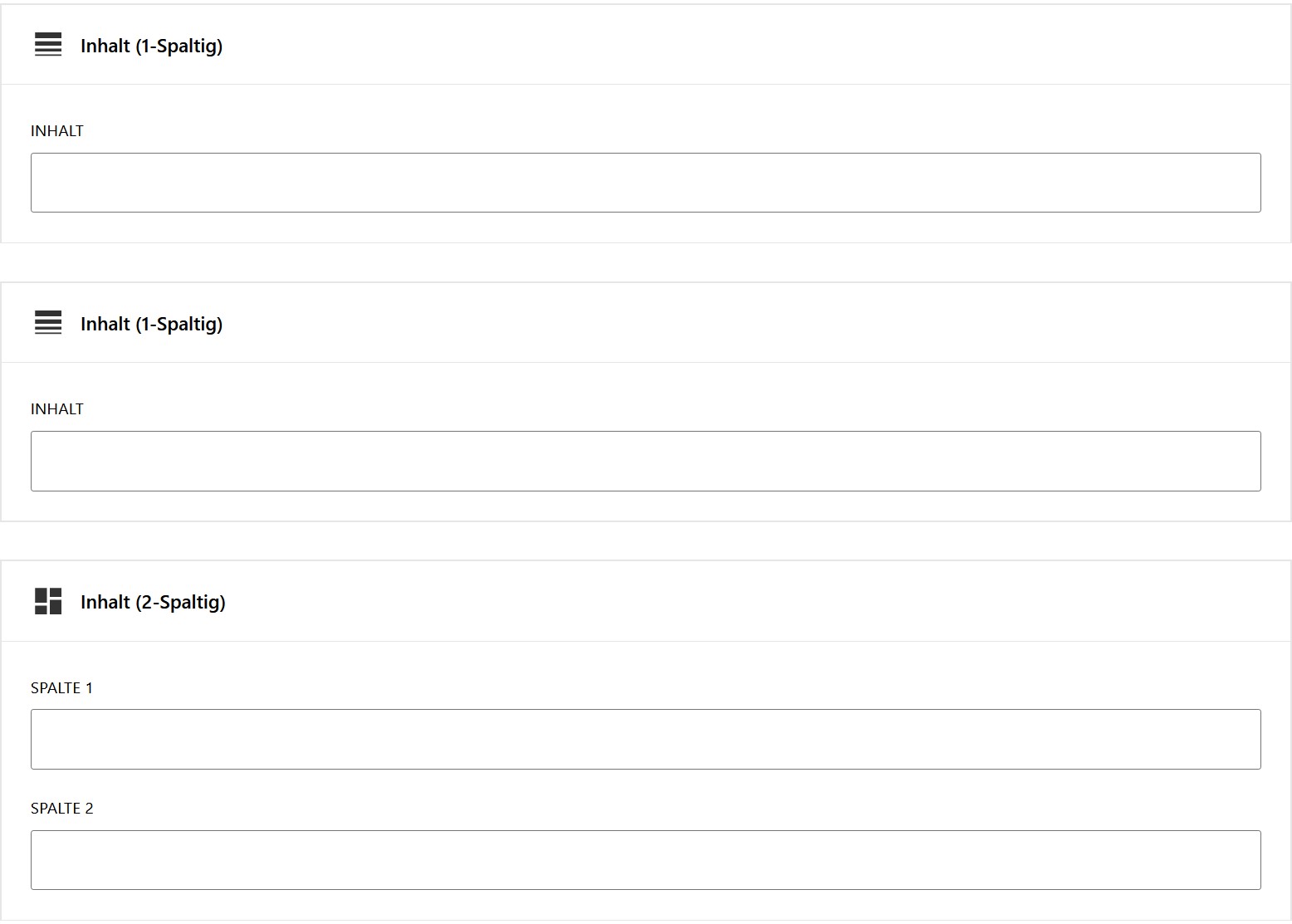This screenshot has height=924, width=1292.
Task: Click into the SPALTE 2 input field
Action: 645,860
